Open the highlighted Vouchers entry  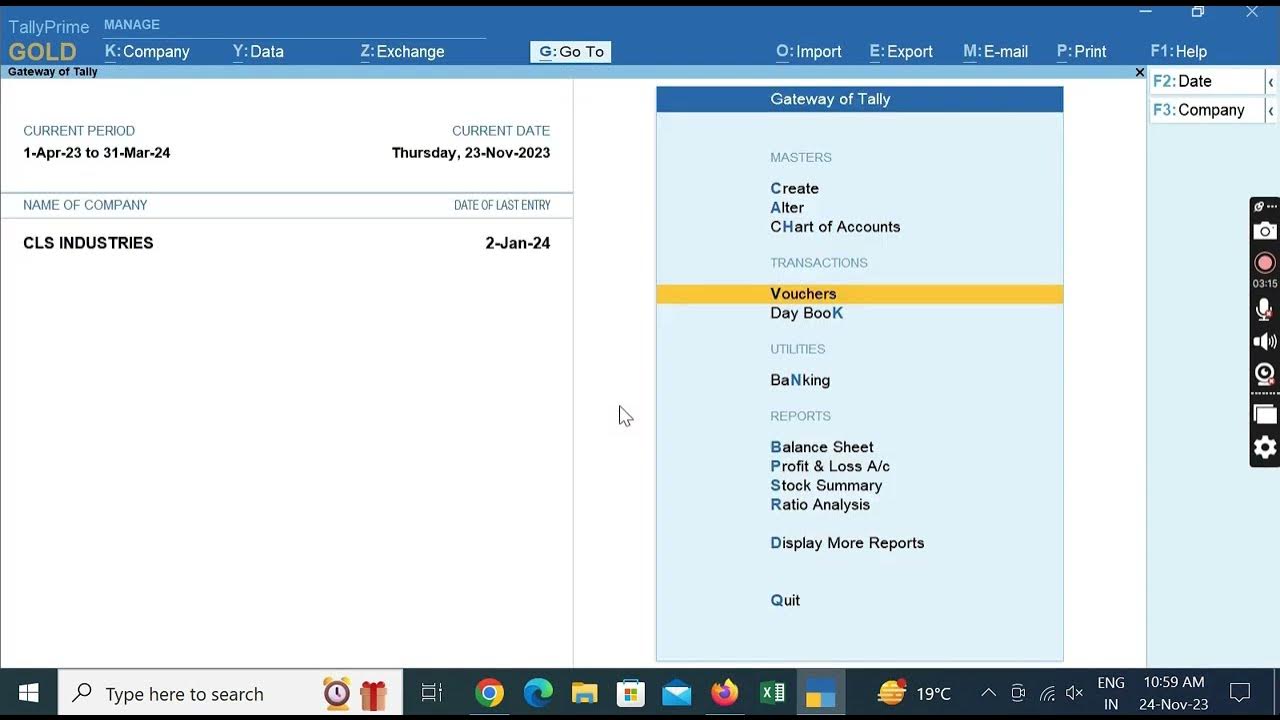(x=859, y=294)
